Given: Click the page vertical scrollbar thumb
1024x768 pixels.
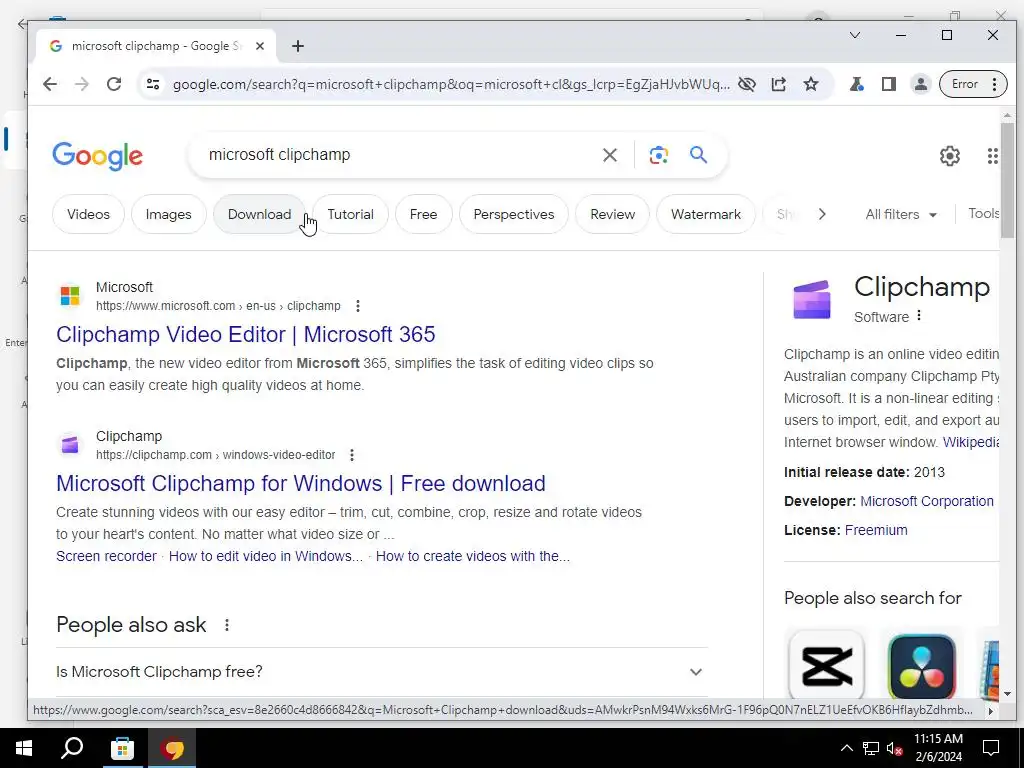Looking at the screenshot, I should 1007,180.
